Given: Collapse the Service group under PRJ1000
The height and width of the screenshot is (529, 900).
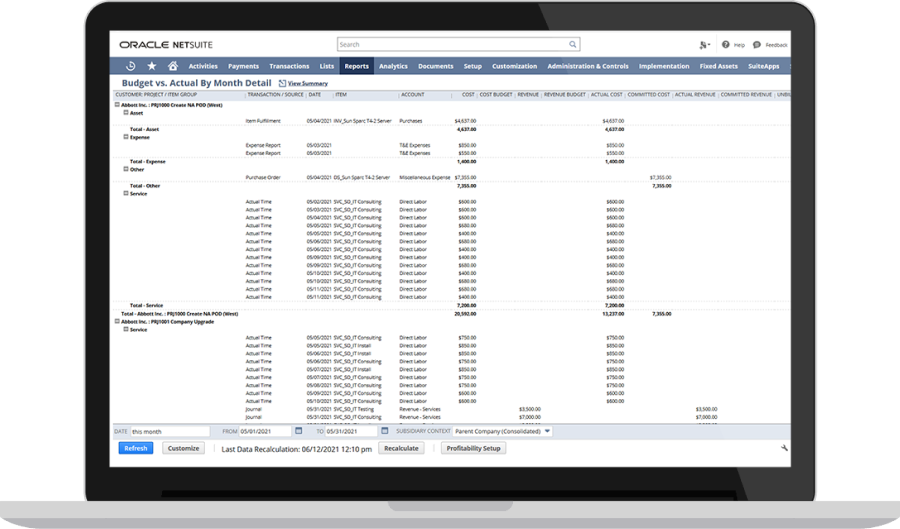Looking at the screenshot, I should [126, 193].
